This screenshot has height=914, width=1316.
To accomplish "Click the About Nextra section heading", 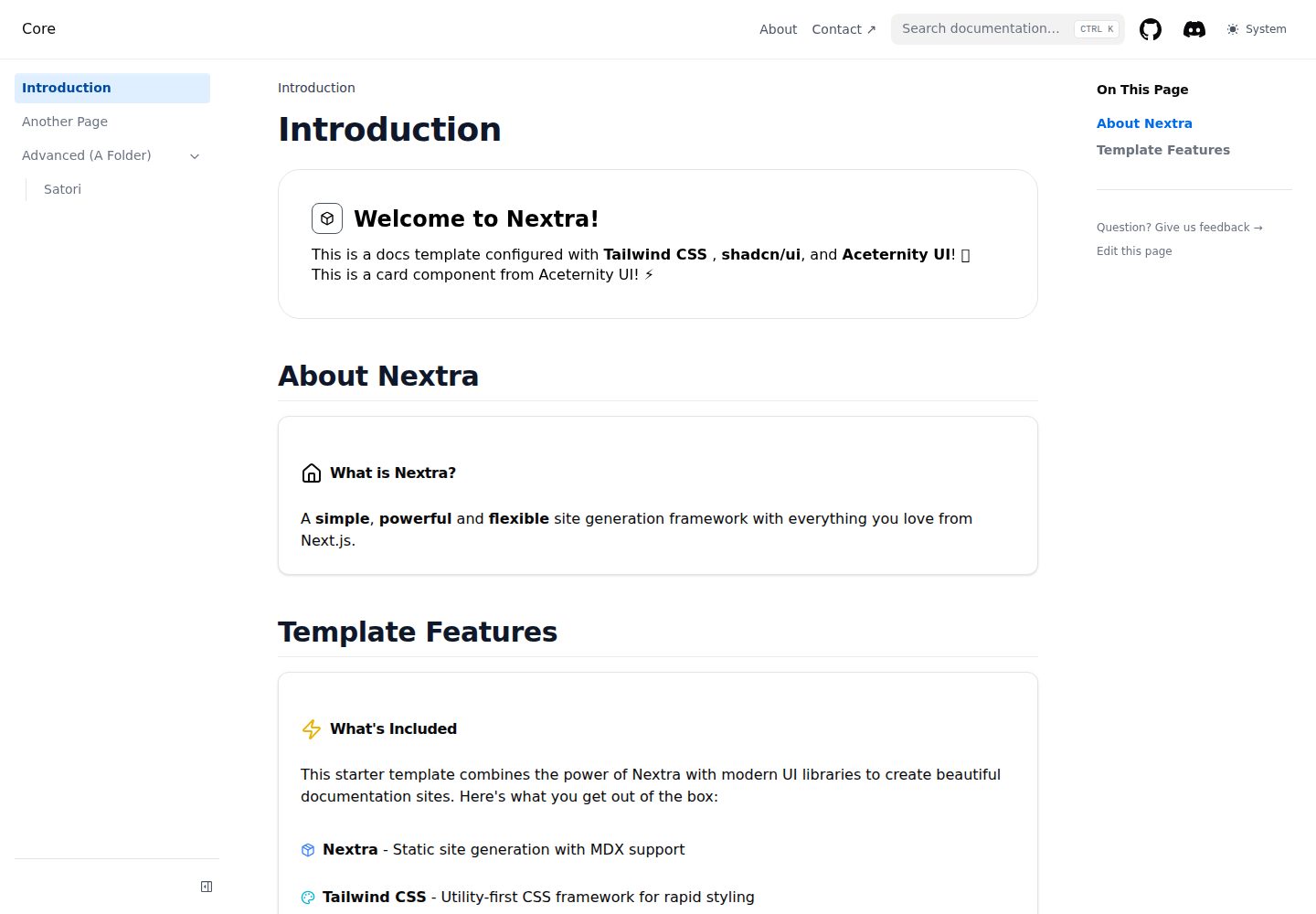I will (378, 376).
